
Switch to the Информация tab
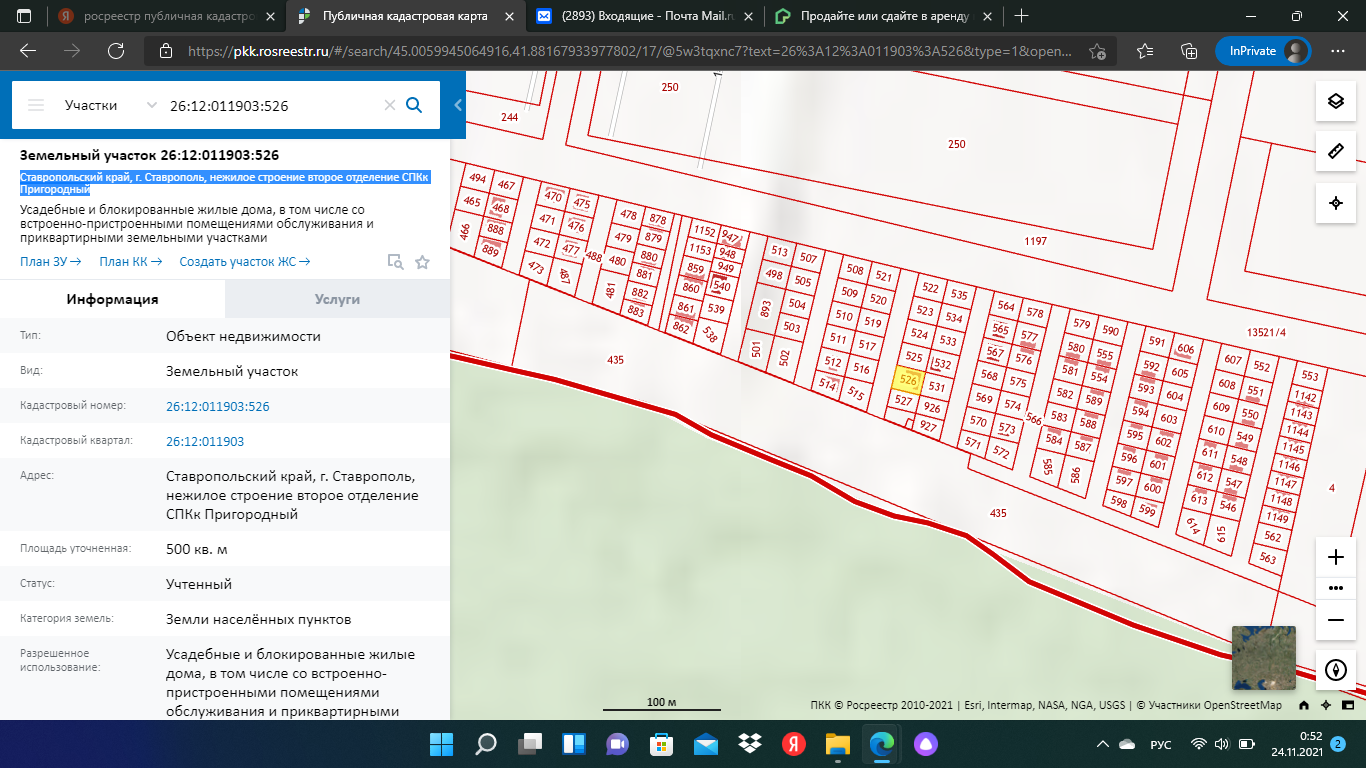[112, 299]
